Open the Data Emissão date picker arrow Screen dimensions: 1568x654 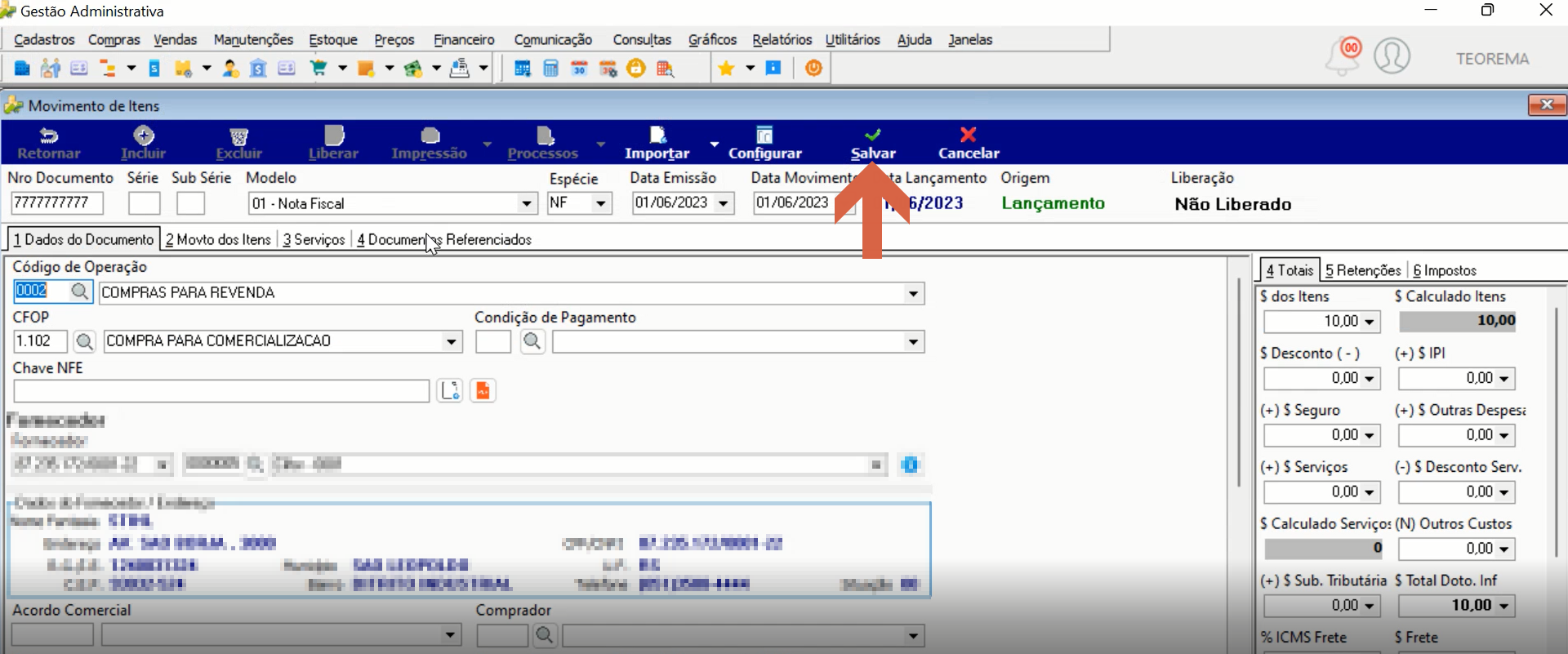724,203
